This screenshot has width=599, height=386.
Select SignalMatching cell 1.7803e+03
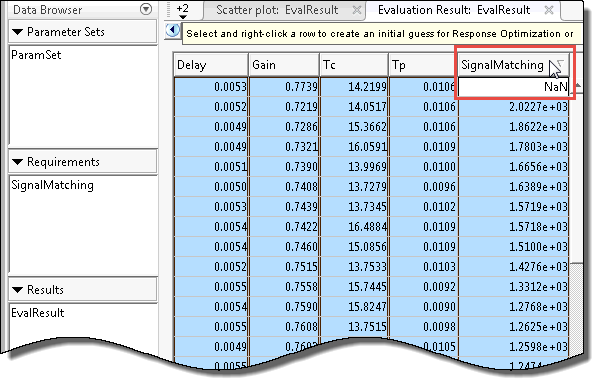(x=513, y=147)
